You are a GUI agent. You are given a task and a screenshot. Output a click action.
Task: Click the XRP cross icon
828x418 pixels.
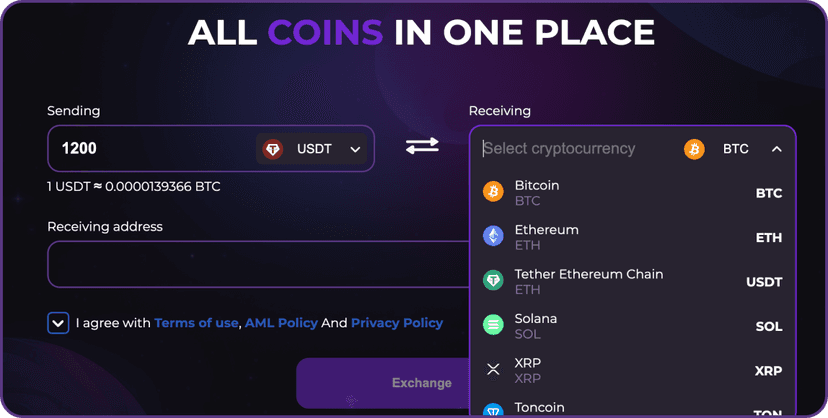493,369
